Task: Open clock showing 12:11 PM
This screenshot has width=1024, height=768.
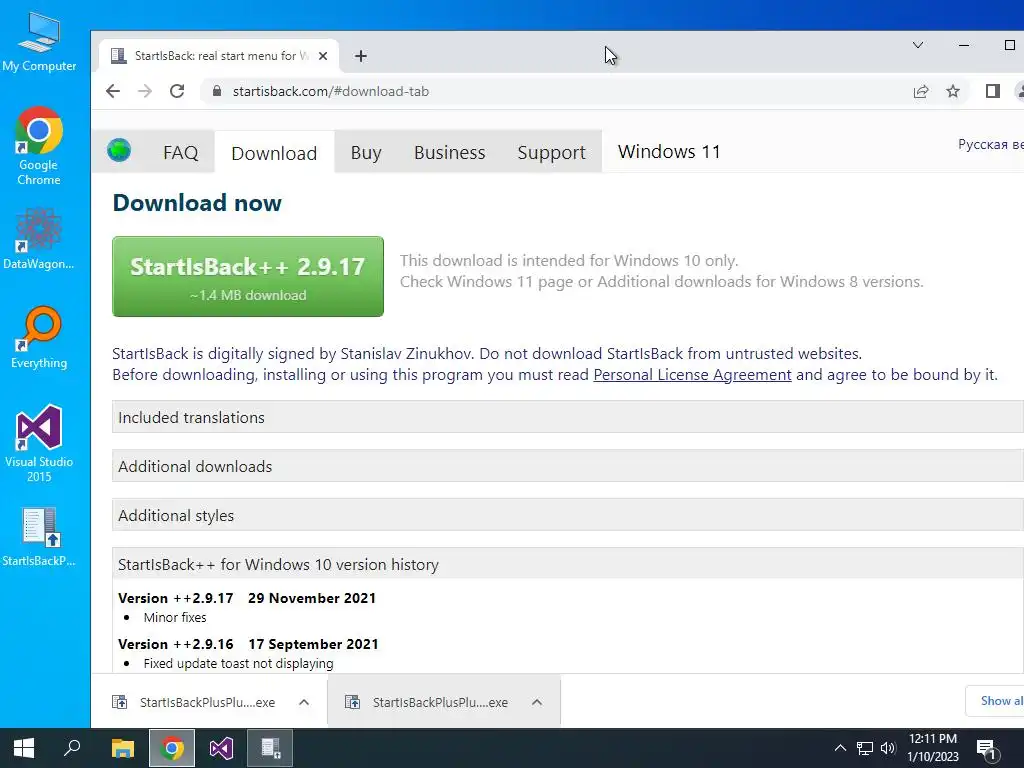Action: click(x=933, y=748)
